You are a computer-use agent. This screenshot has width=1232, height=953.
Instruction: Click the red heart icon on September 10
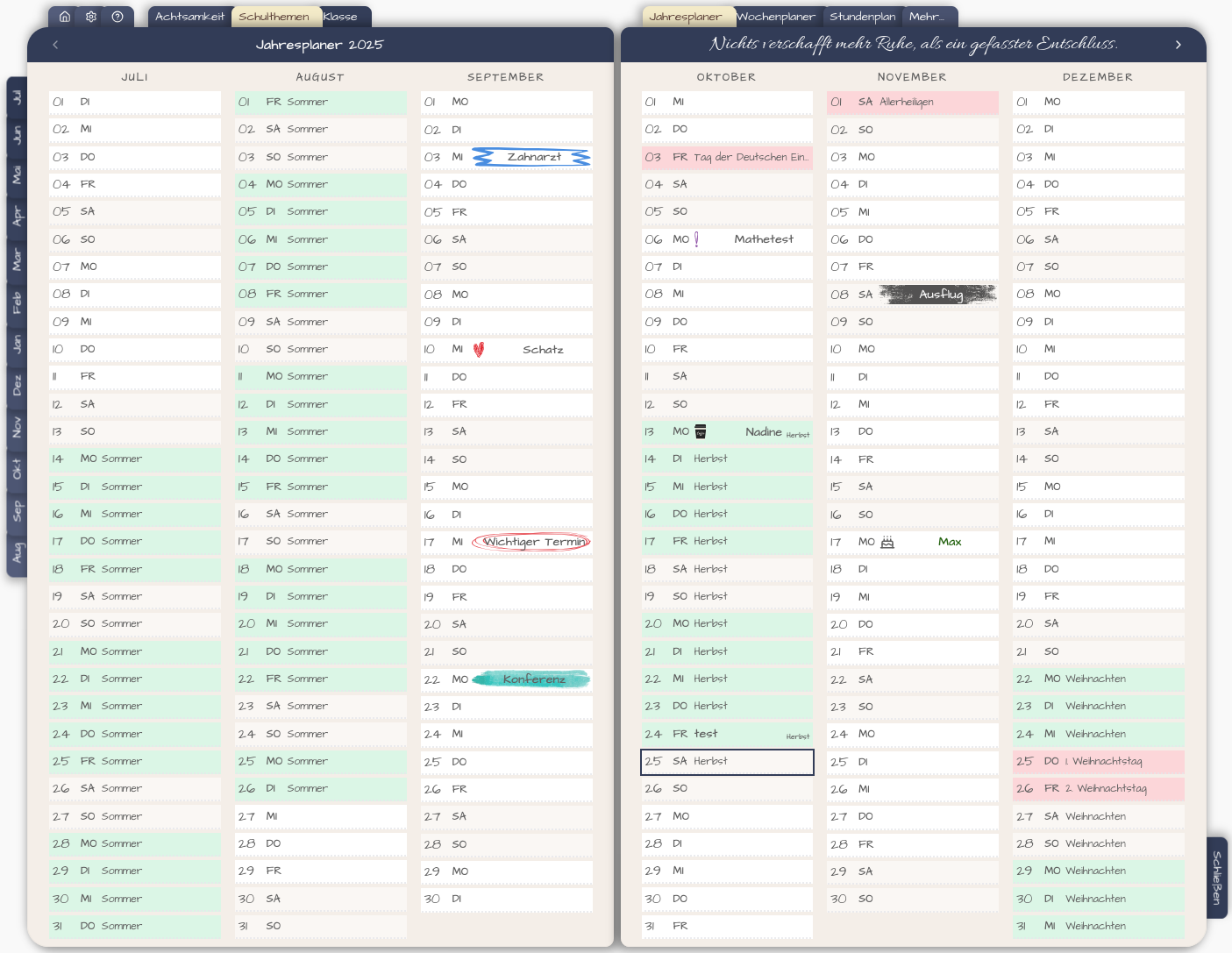click(479, 350)
